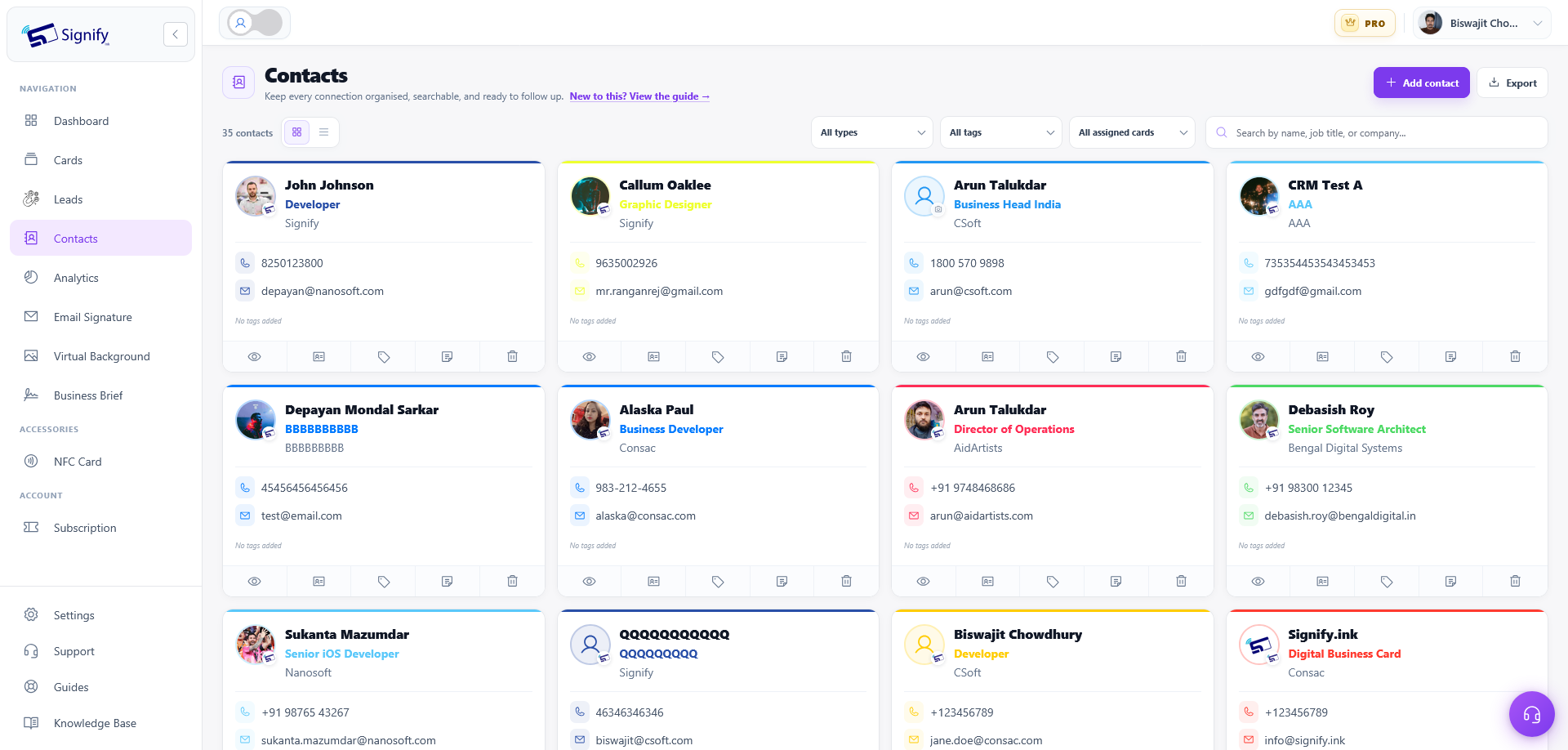Image resolution: width=1568 pixels, height=750 pixels.
Task: Open Virtual Background in sidebar
Action: (100, 356)
